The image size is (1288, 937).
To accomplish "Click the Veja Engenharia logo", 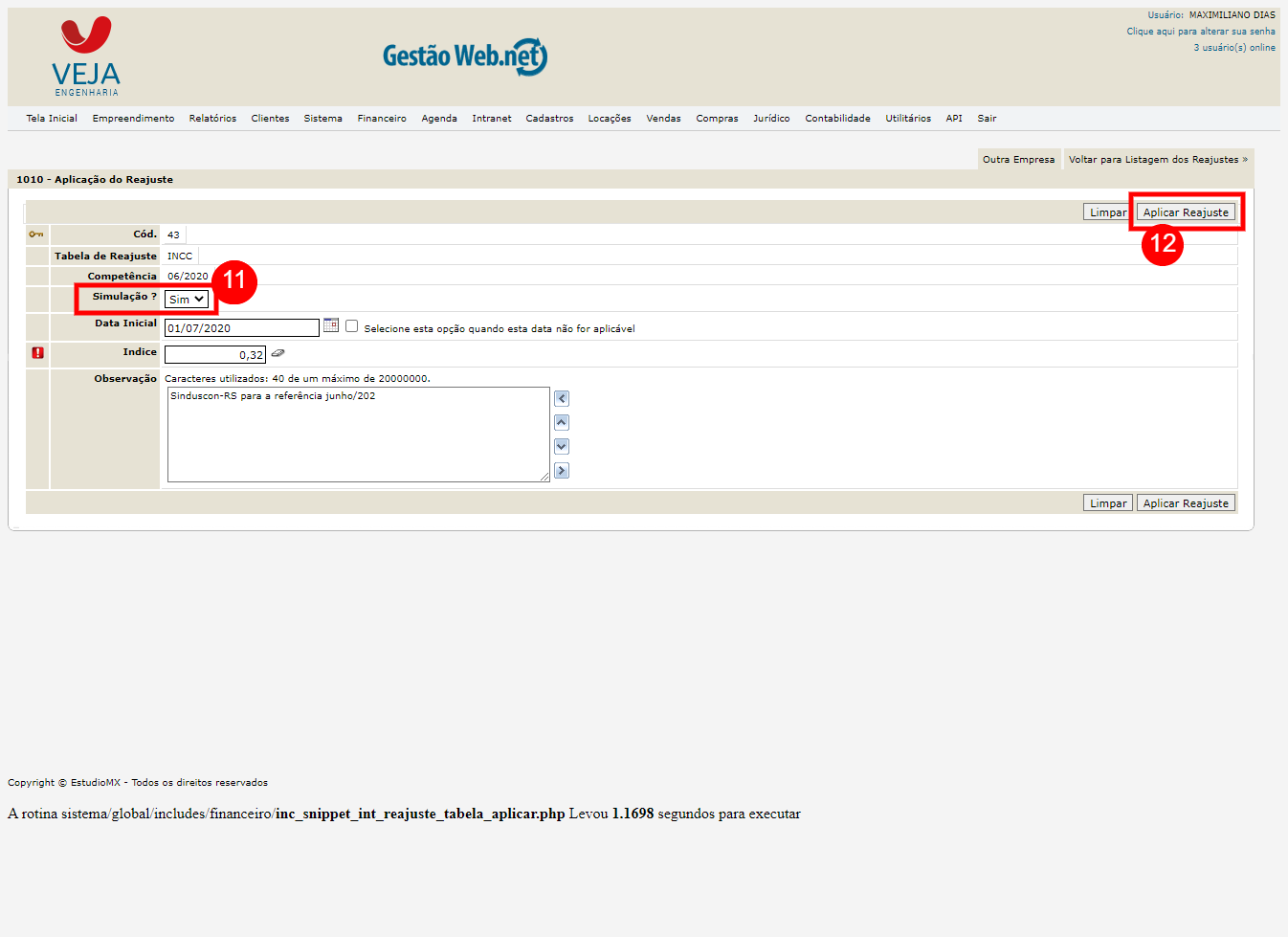I will 86,56.
